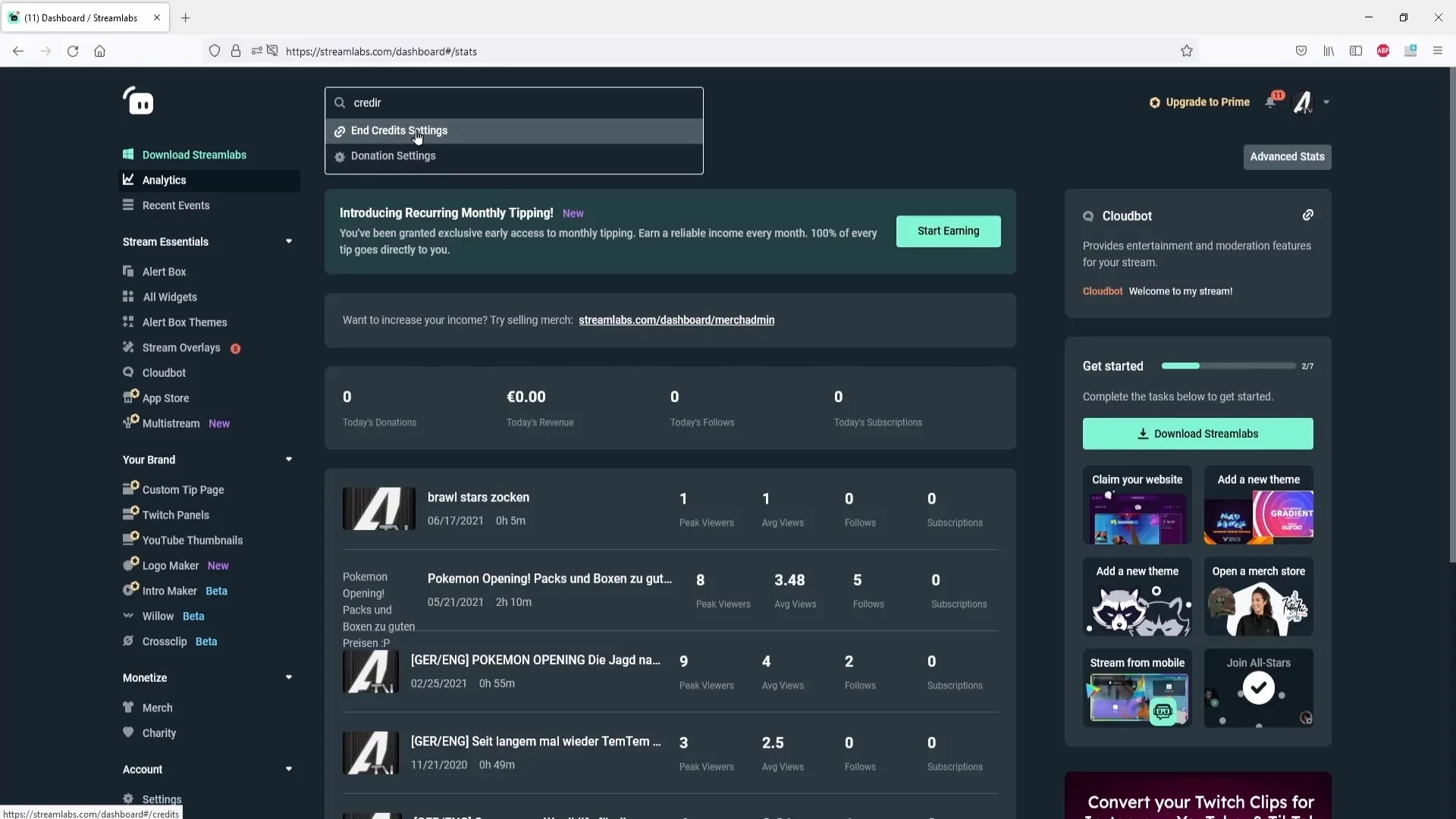The height and width of the screenshot is (819, 1456).
Task: Click the Intro Maker icon
Action: [130, 589]
